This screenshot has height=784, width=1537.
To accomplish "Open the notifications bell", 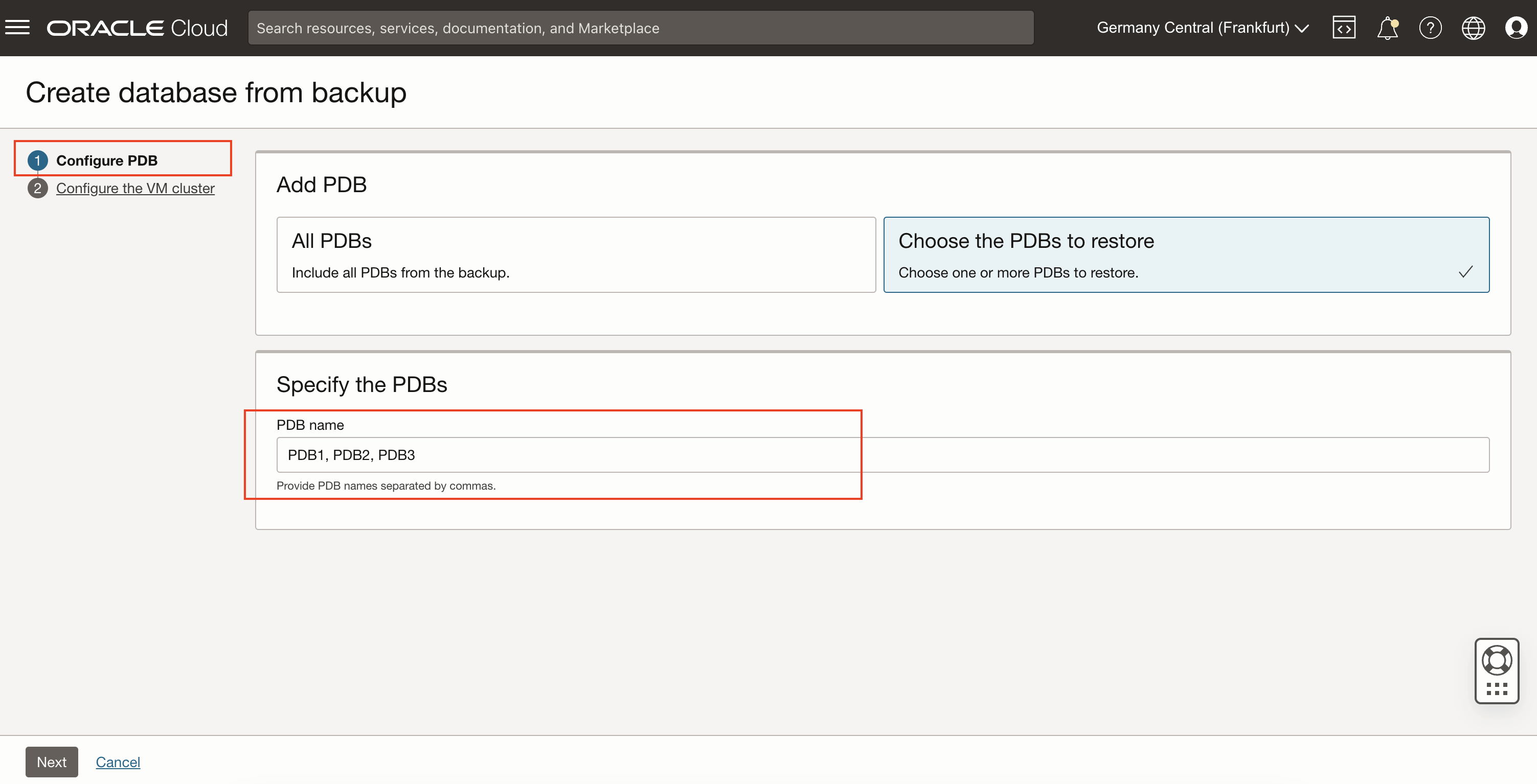I will pos(1387,28).
